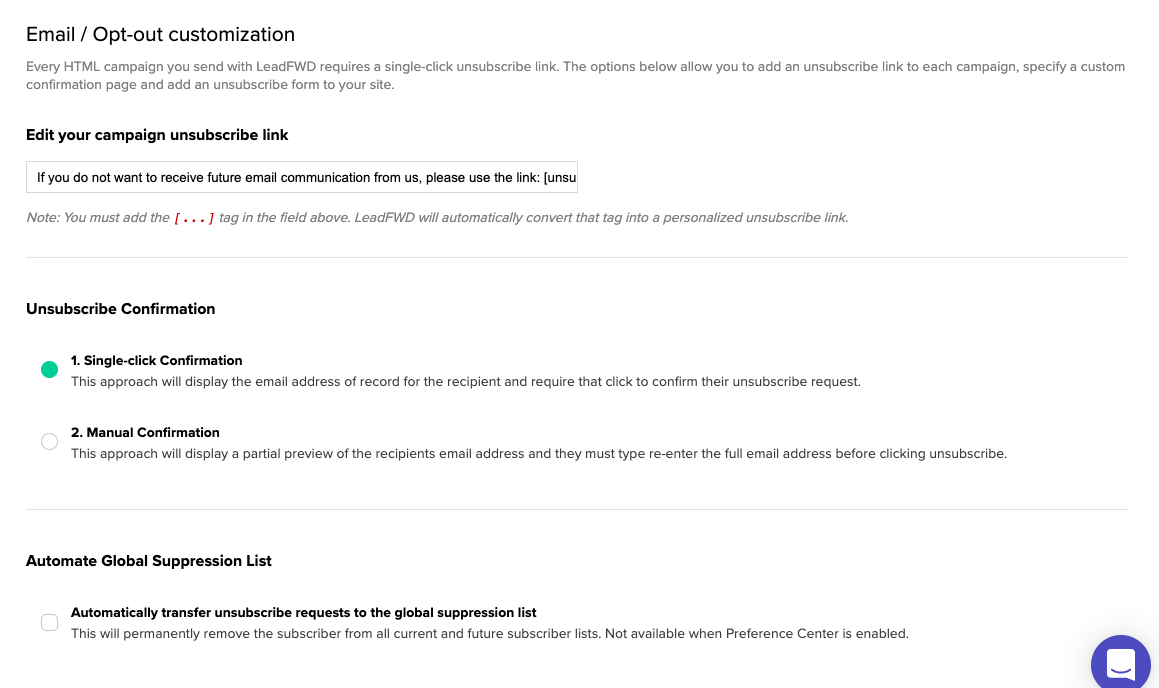1159x688 pixels.
Task: Click the intro paragraph about HTML campaigns
Action: pyautogui.click(x=575, y=75)
